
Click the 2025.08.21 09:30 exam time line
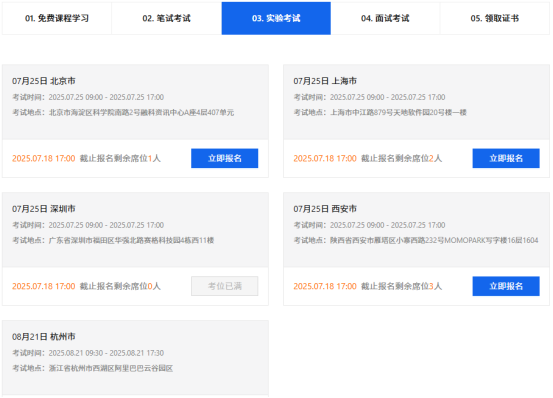tap(88, 353)
